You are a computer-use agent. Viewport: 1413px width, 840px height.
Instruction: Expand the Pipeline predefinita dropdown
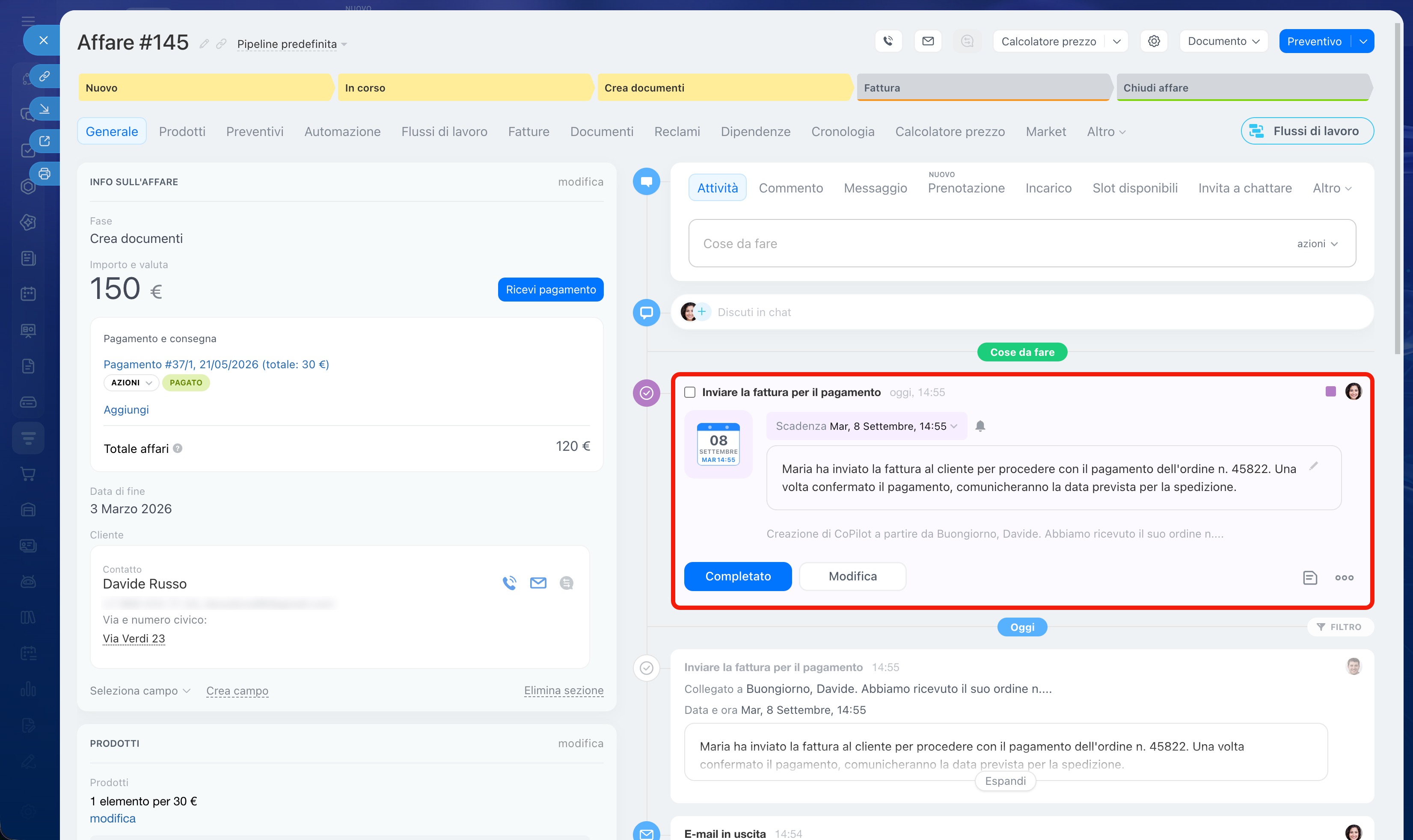tap(292, 44)
